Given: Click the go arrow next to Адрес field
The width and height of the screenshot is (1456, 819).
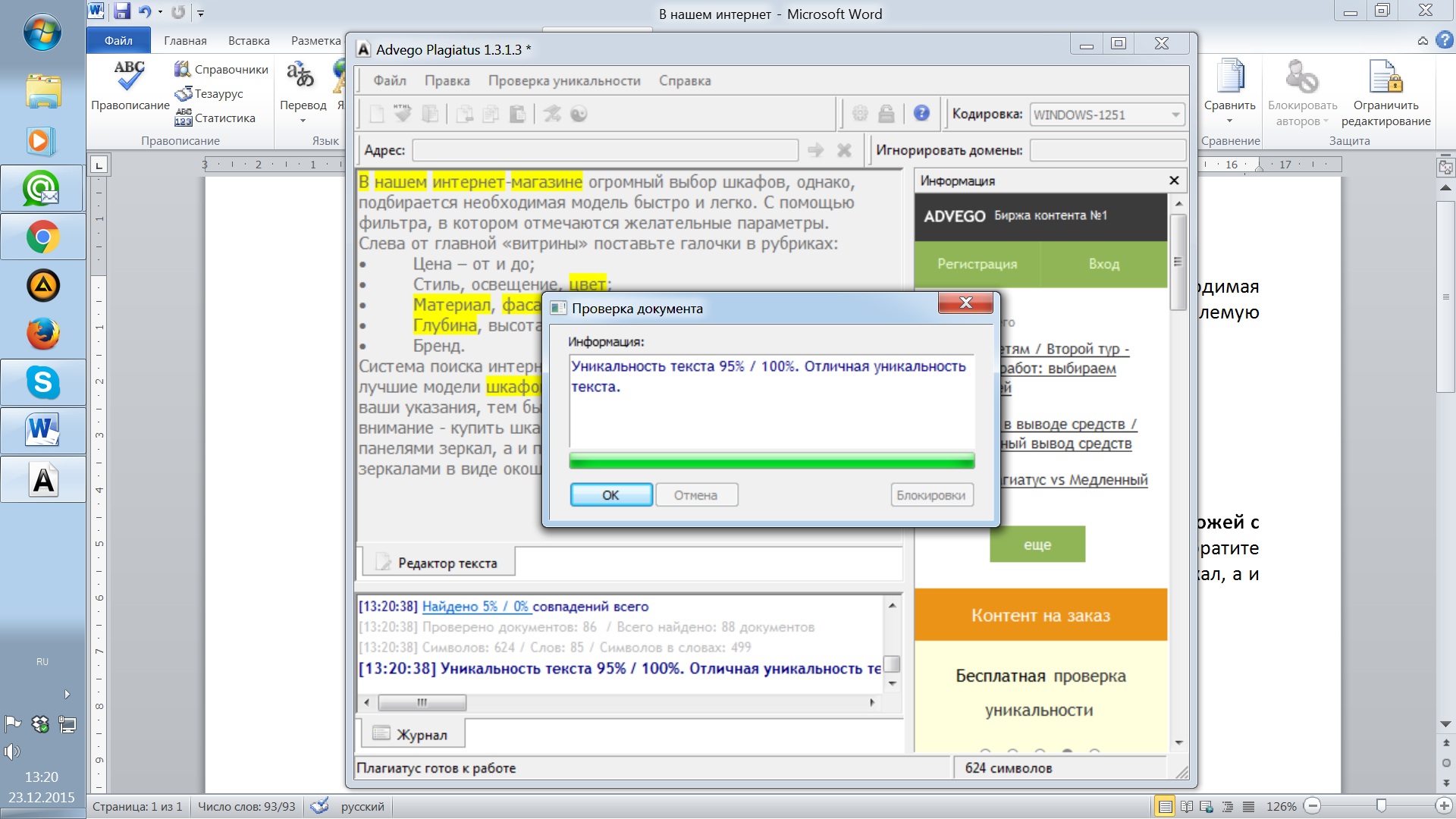Looking at the screenshot, I should (x=816, y=150).
